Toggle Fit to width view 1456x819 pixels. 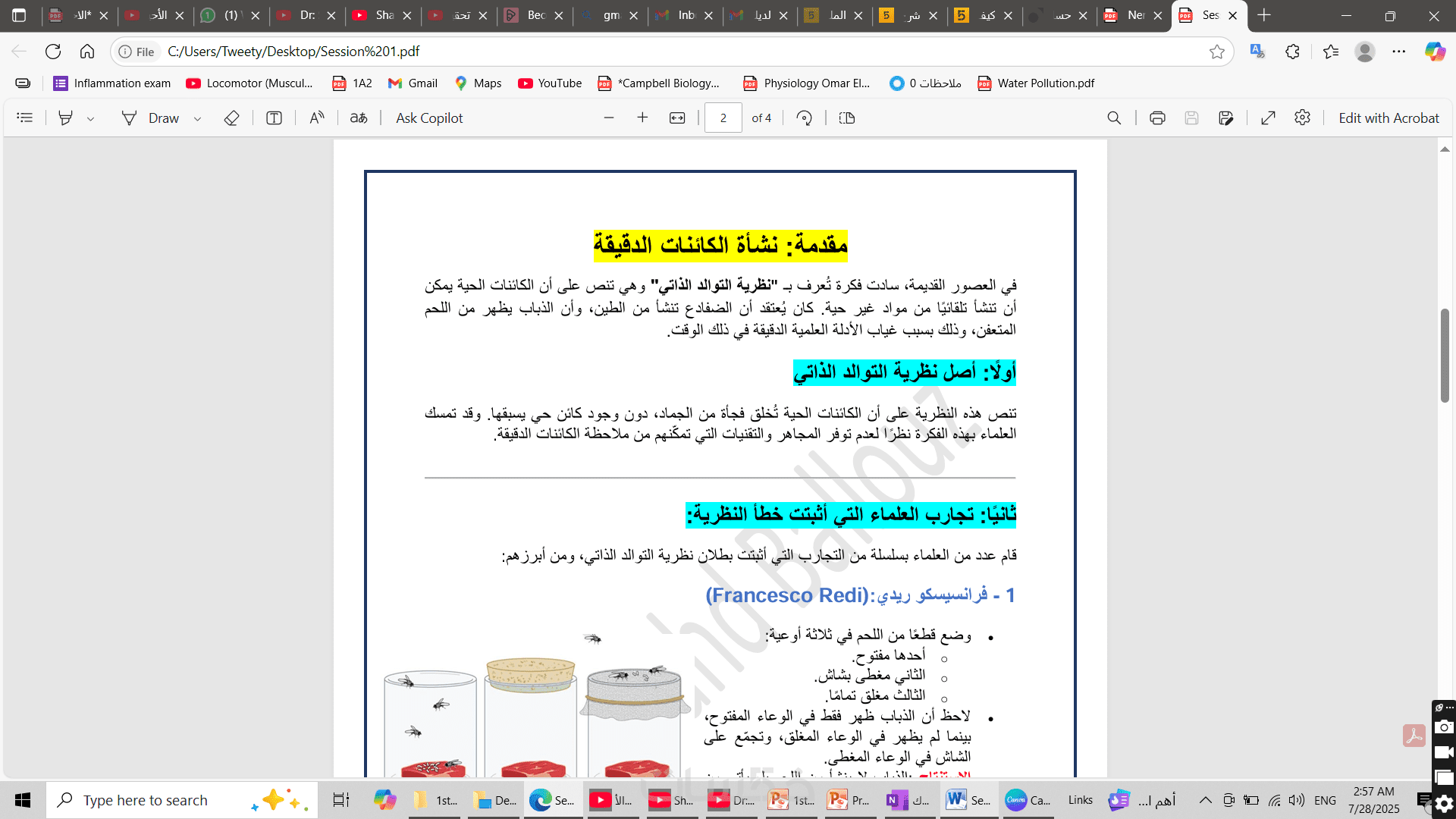point(677,118)
